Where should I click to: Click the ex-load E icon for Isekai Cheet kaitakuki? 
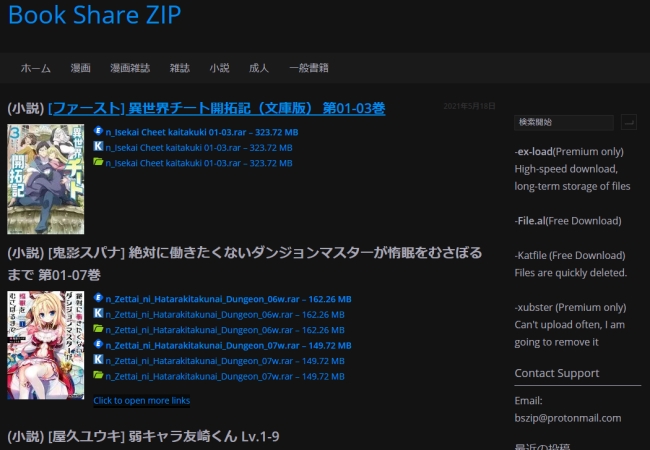click(x=98, y=131)
